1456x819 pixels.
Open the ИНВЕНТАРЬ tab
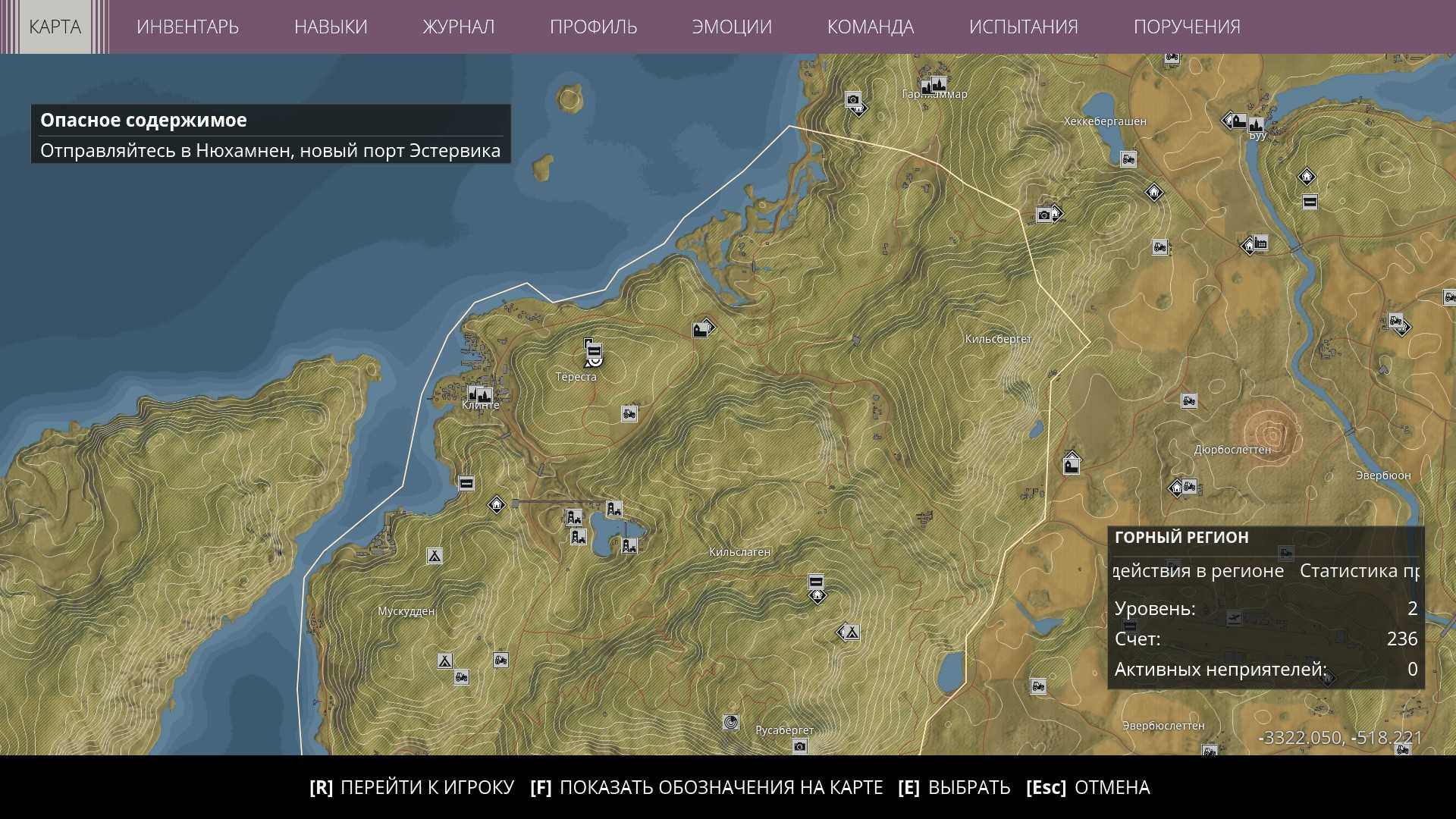pos(187,27)
